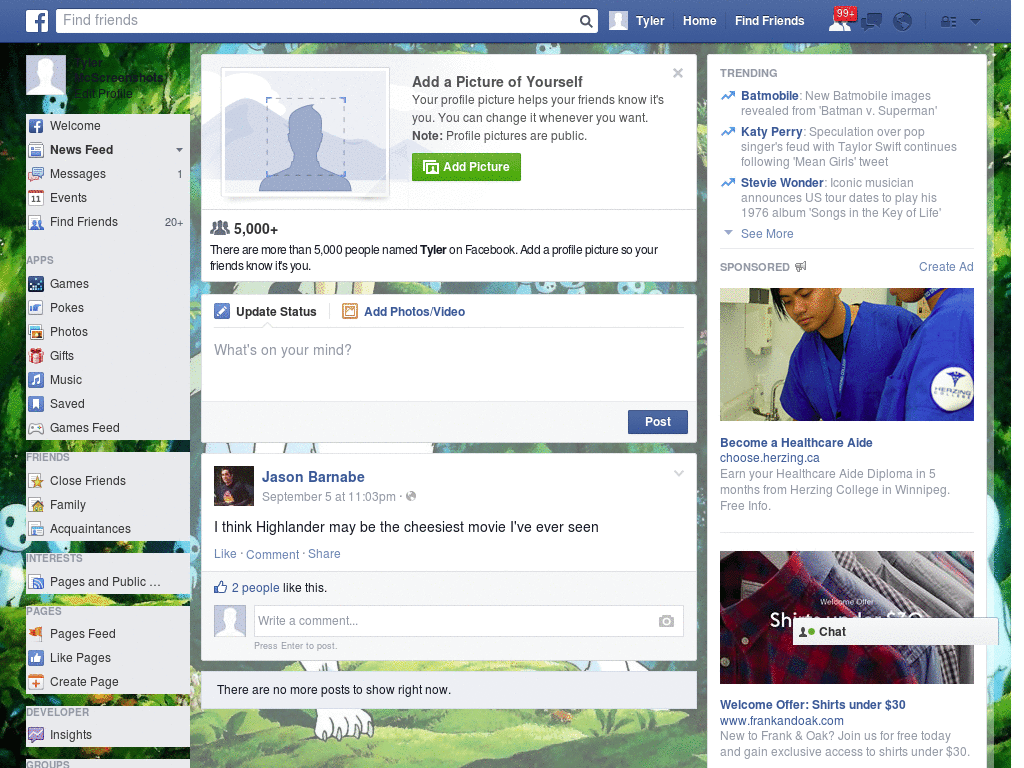1024x768 pixels.
Task: Open Insights chart icon
Action: click(x=36, y=735)
